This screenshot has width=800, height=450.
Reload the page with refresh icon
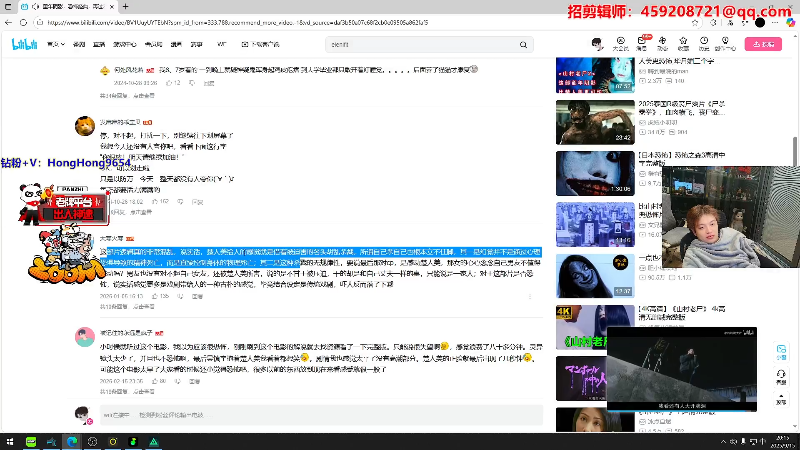pyautogui.click(x=23, y=22)
